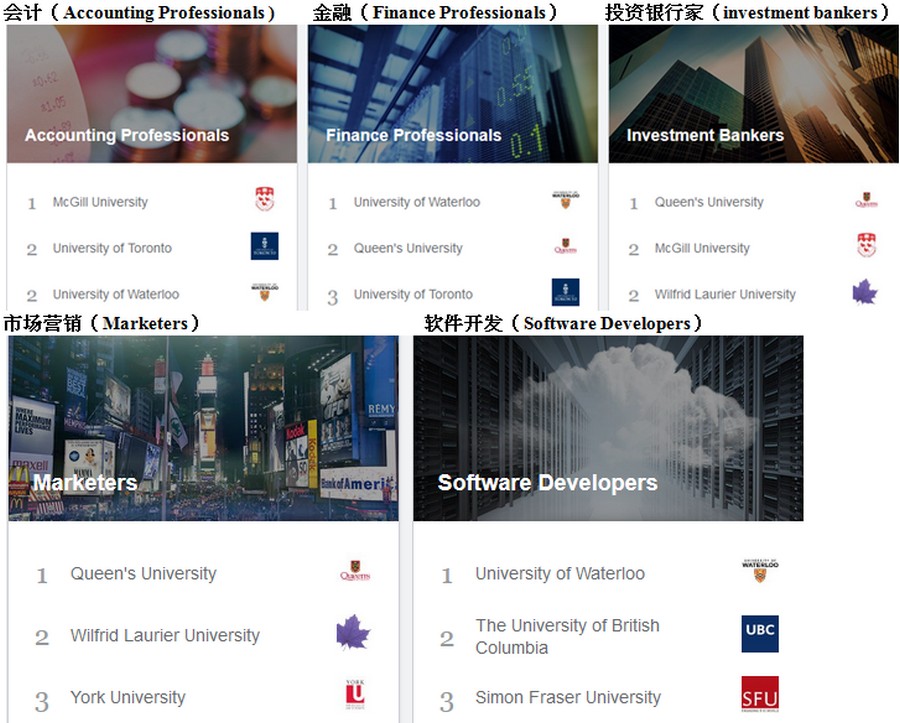The width and height of the screenshot is (900, 723).
Task: Open University of Waterloo under Accounting Professionals
Action: [116, 294]
